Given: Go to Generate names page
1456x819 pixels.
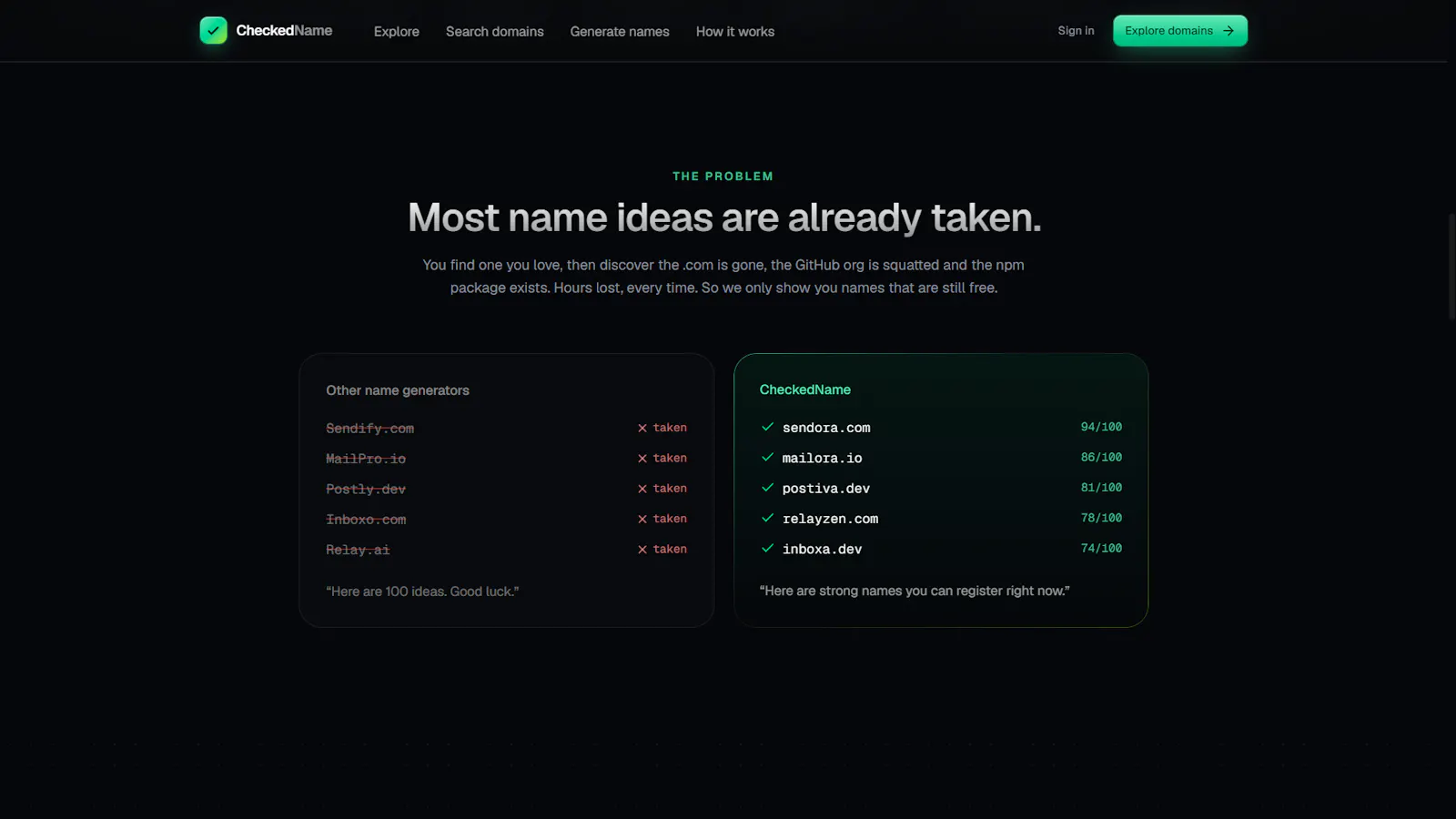Looking at the screenshot, I should coord(620,32).
